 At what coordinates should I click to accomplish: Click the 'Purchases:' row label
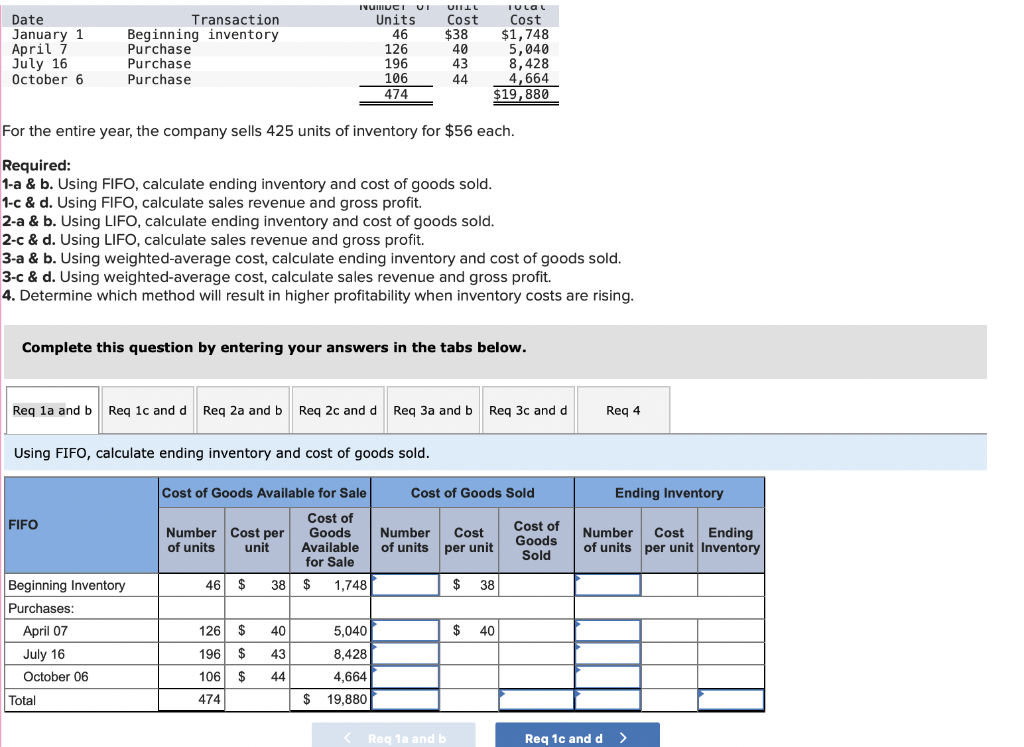[x=41, y=608]
